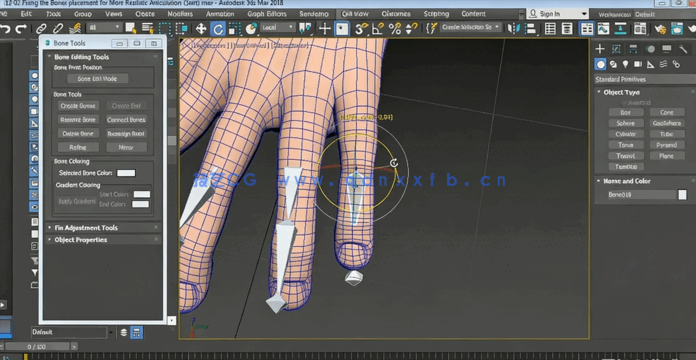
Task: Select the Lights category bulb icon
Action: 626,64
